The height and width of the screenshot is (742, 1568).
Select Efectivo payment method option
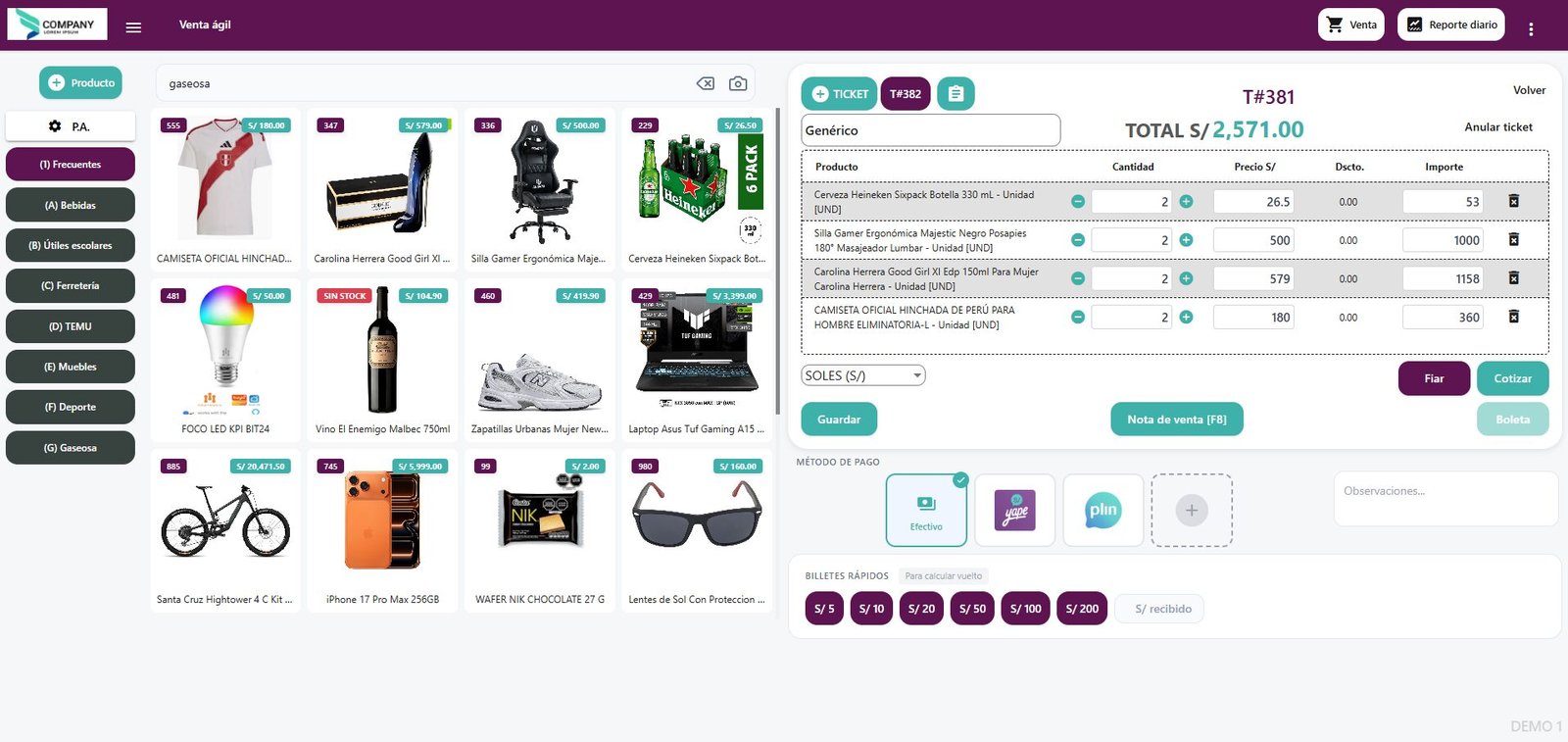point(926,510)
